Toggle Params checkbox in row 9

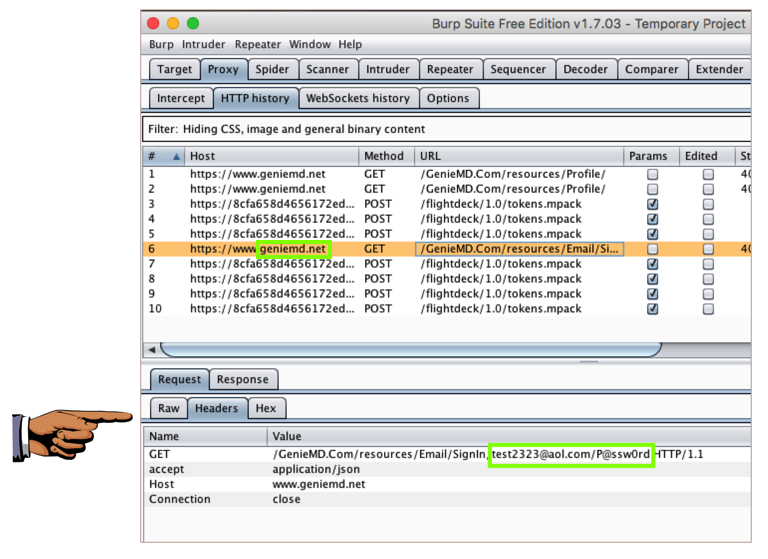(x=652, y=294)
